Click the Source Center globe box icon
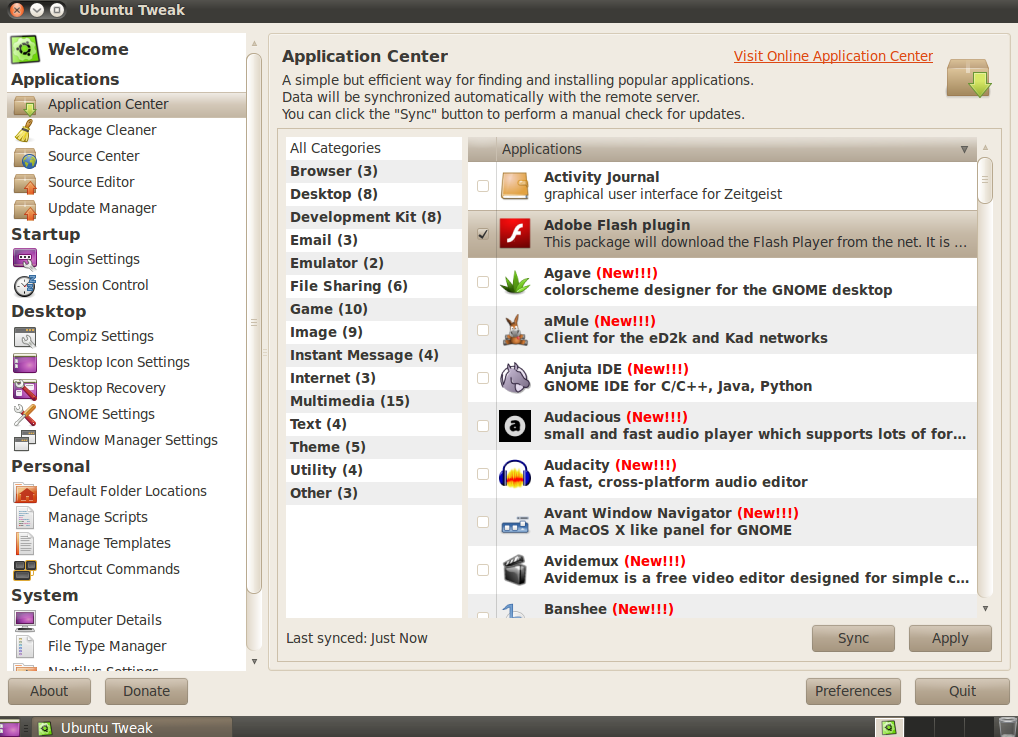This screenshot has width=1018, height=737. point(25,156)
